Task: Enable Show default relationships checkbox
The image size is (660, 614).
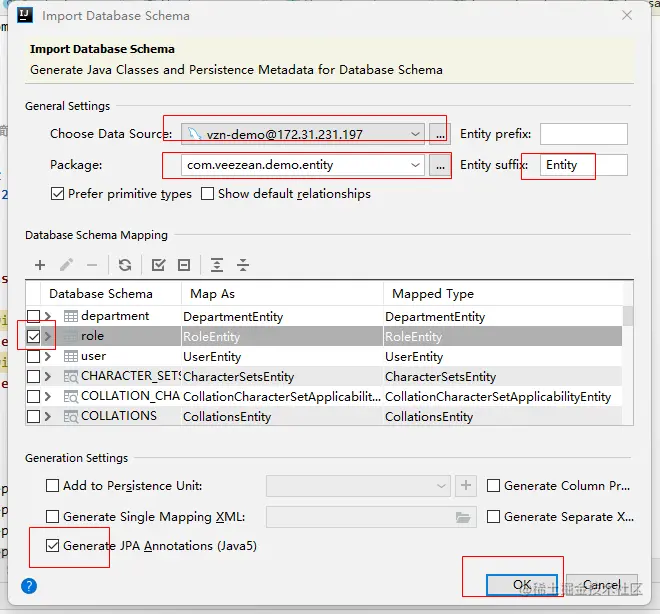Action: [x=207, y=194]
